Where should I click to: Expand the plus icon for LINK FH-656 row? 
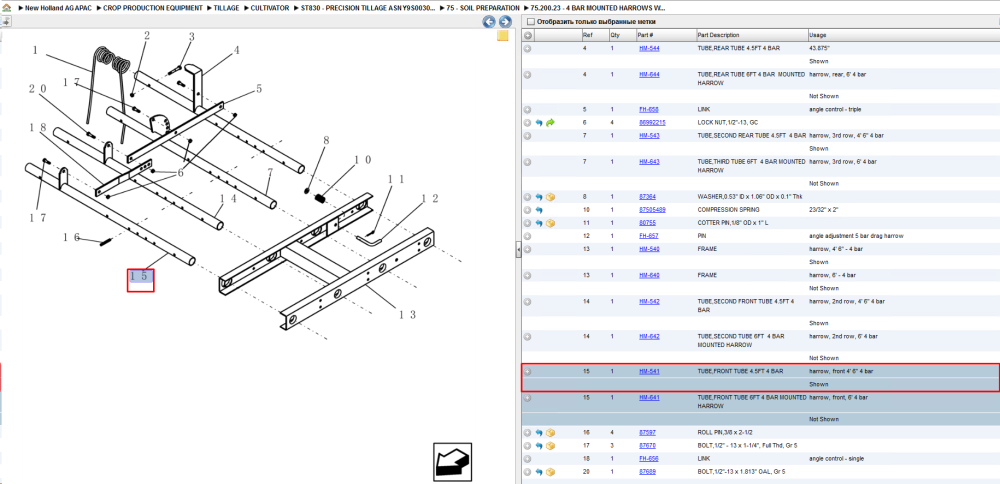[527, 458]
